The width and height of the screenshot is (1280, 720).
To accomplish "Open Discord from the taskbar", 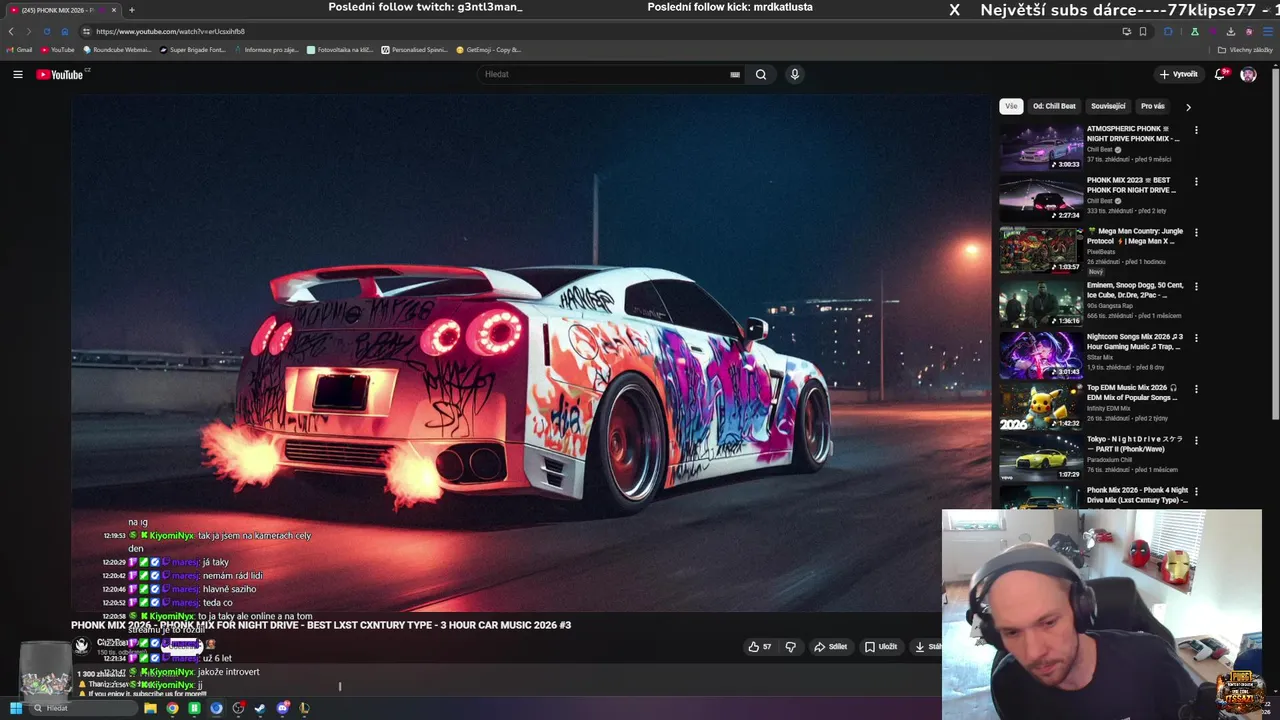I will [282, 708].
